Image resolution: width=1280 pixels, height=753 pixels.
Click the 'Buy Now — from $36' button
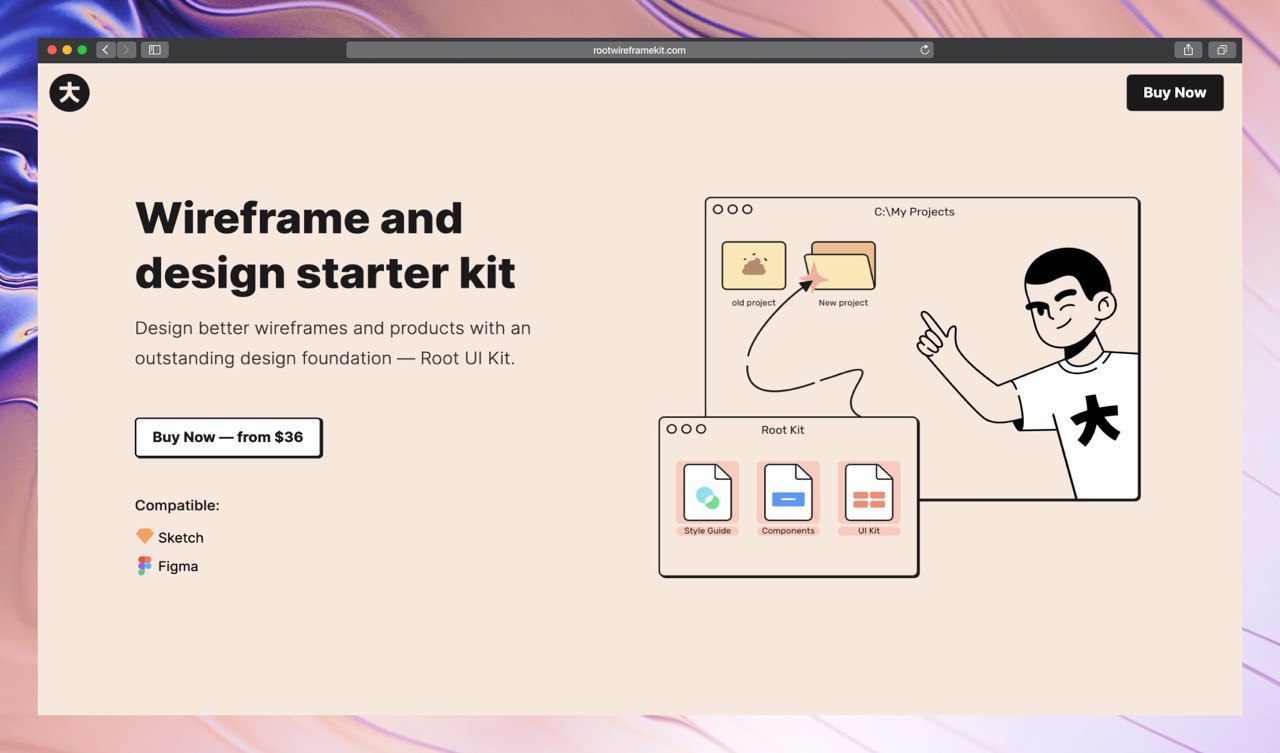[x=228, y=437]
